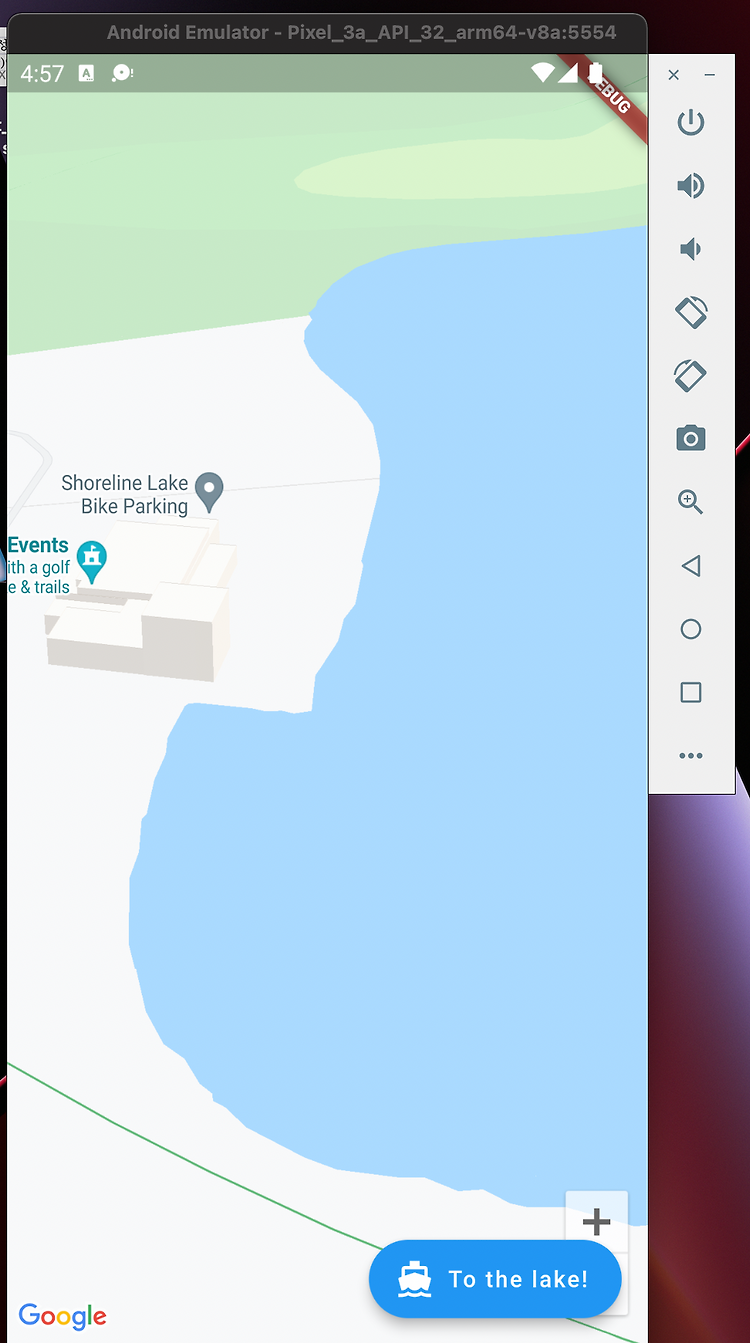The height and width of the screenshot is (1343, 750).
Task: Open the extended controls three-dots menu
Action: click(691, 756)
